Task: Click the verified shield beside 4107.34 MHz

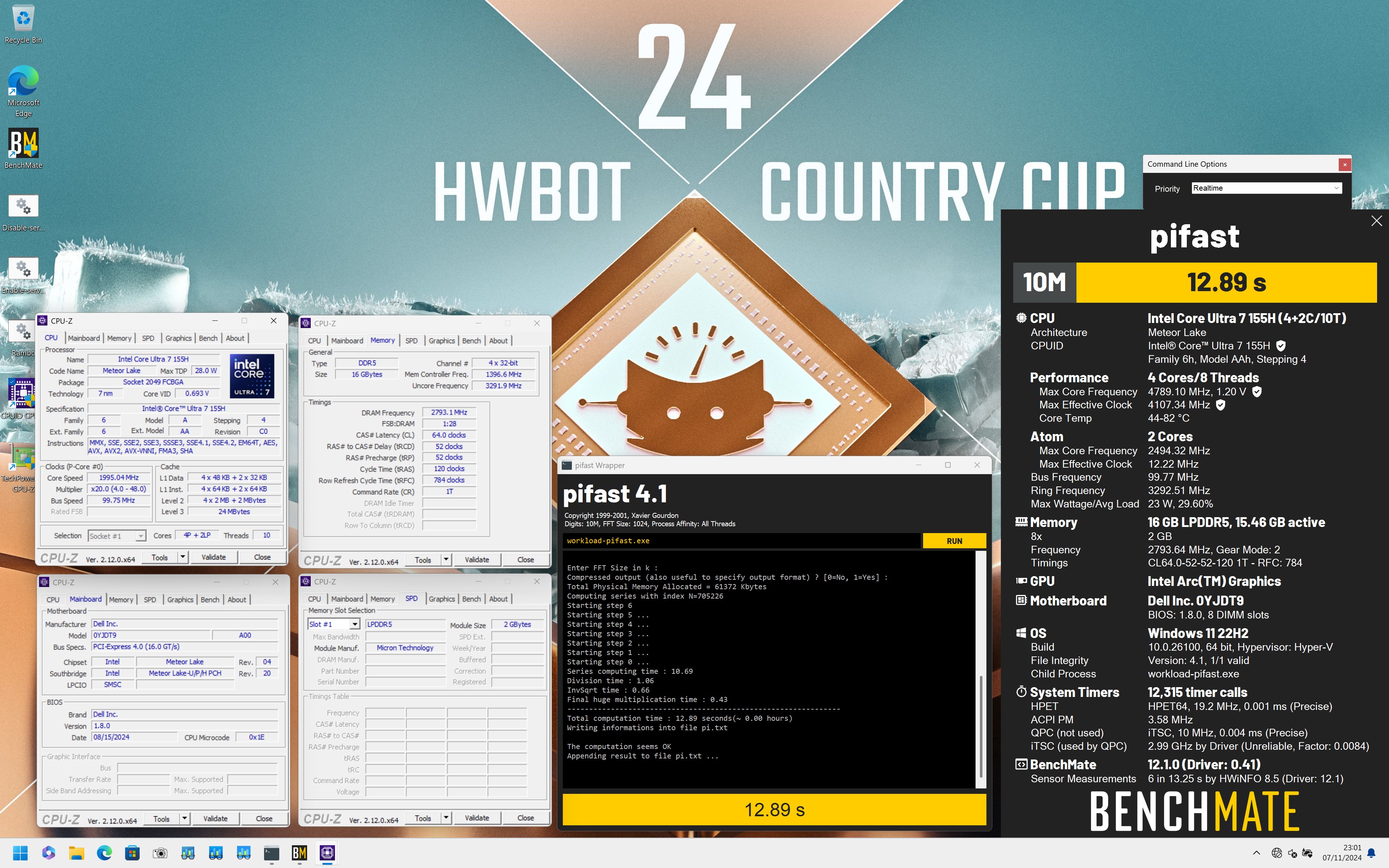Action: [x=1221, y=405]
